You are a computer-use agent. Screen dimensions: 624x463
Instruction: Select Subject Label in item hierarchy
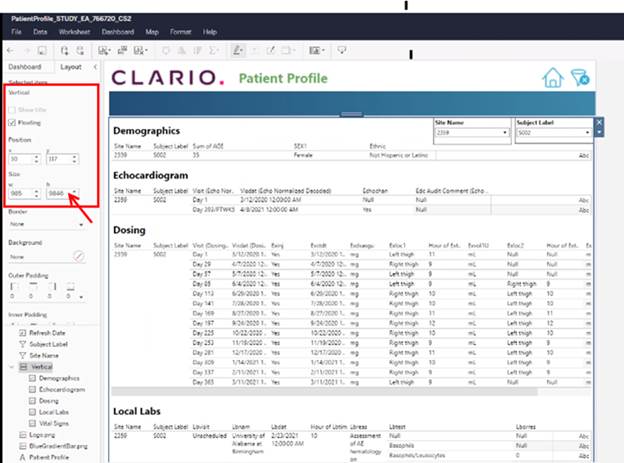44,344
